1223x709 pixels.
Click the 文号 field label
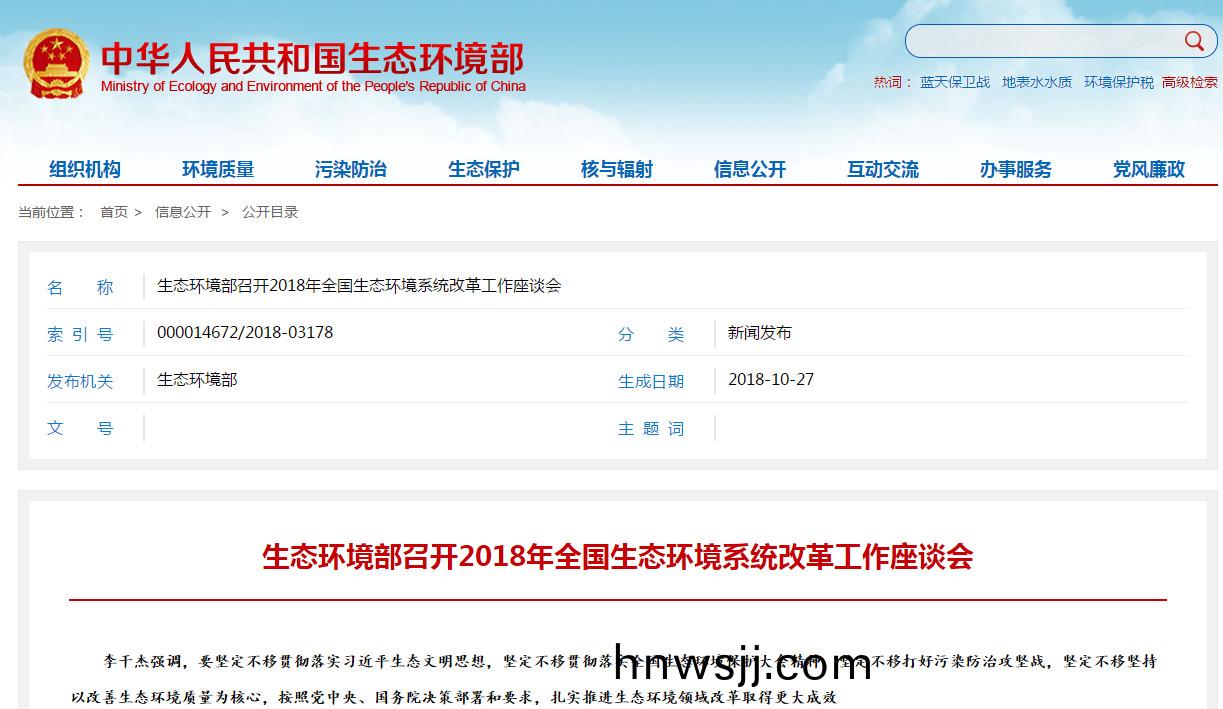click(x=80, y=428)
